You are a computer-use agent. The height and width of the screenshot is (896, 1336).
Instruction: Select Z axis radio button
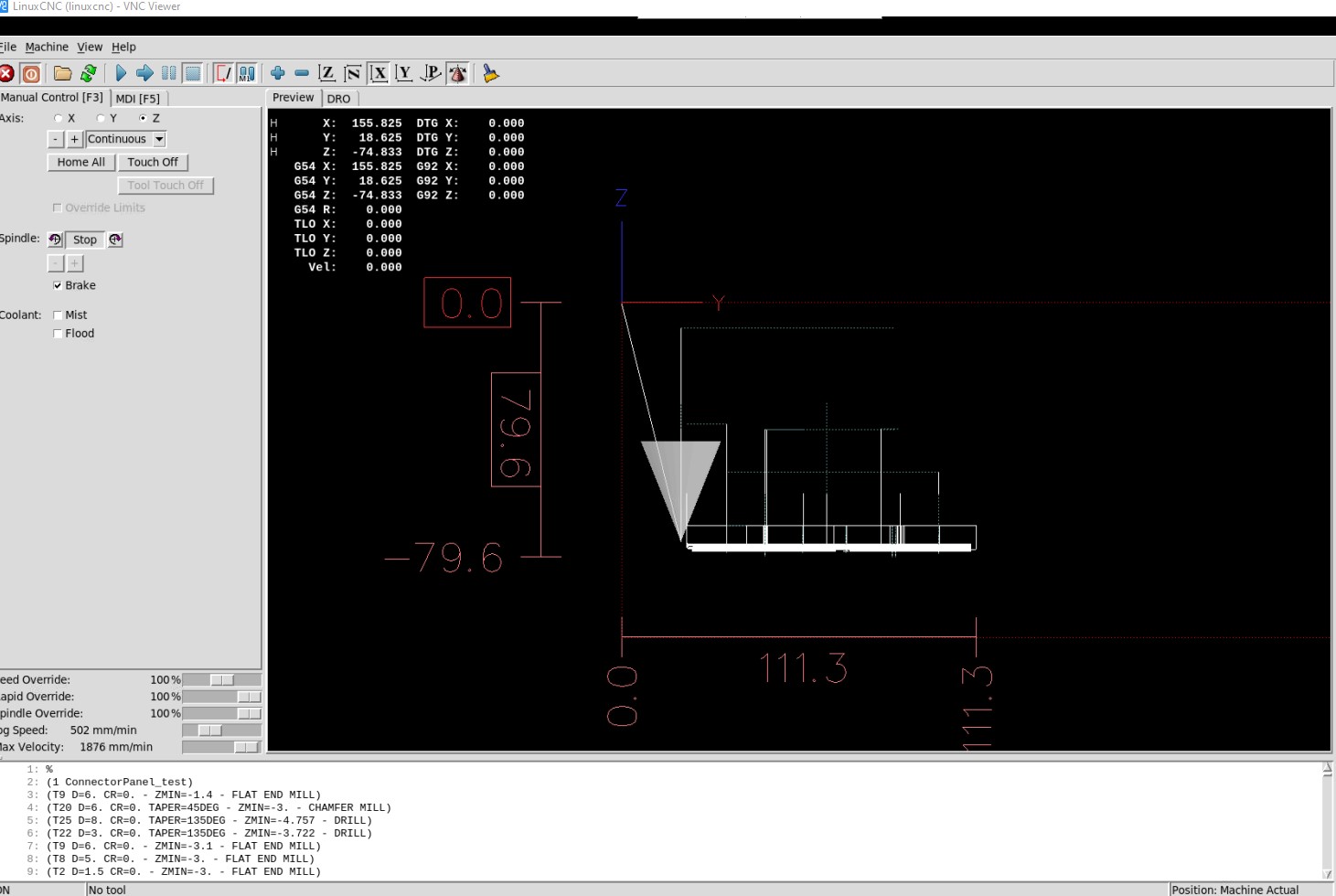[143, 118]
